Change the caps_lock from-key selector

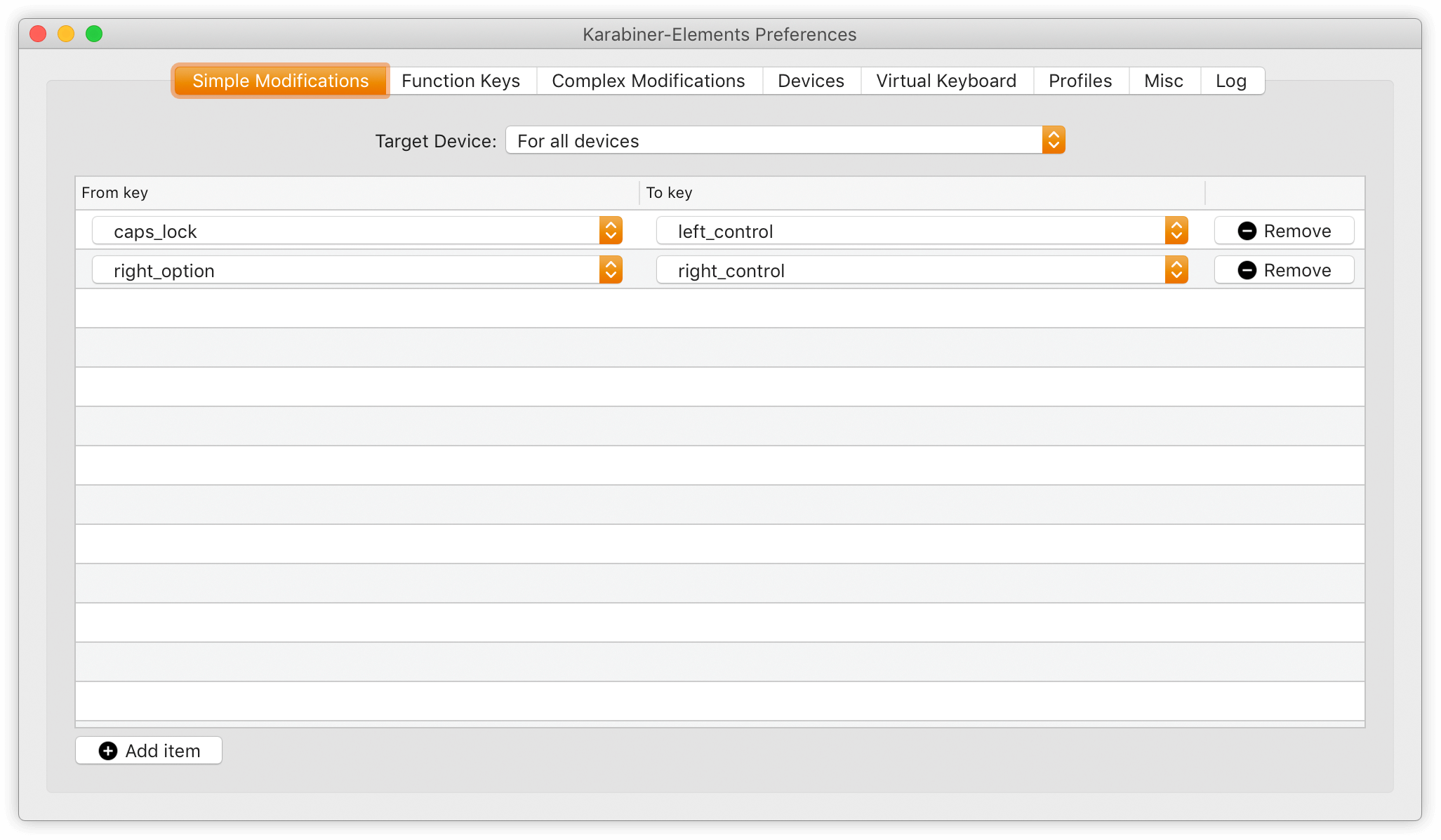[357, 231]
